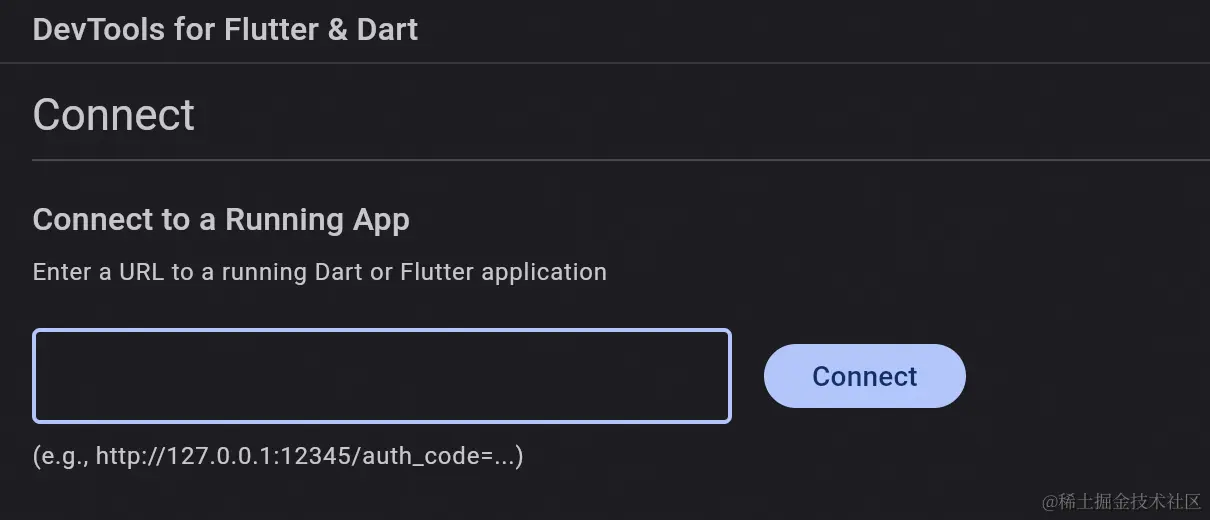
Task: Click the Connect to a Running App heading
Action: [x=221, y=220]
